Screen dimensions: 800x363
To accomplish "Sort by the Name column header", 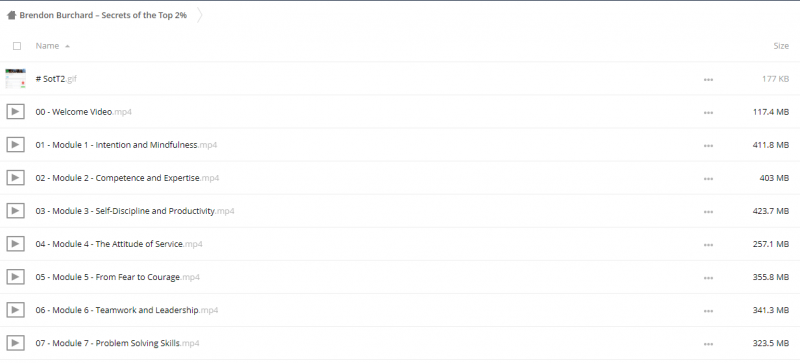I will pyautogui.click(x=47, y=46).
